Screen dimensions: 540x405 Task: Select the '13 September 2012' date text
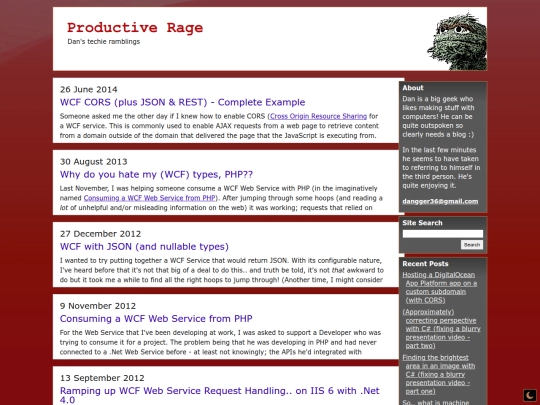[102, 378]
